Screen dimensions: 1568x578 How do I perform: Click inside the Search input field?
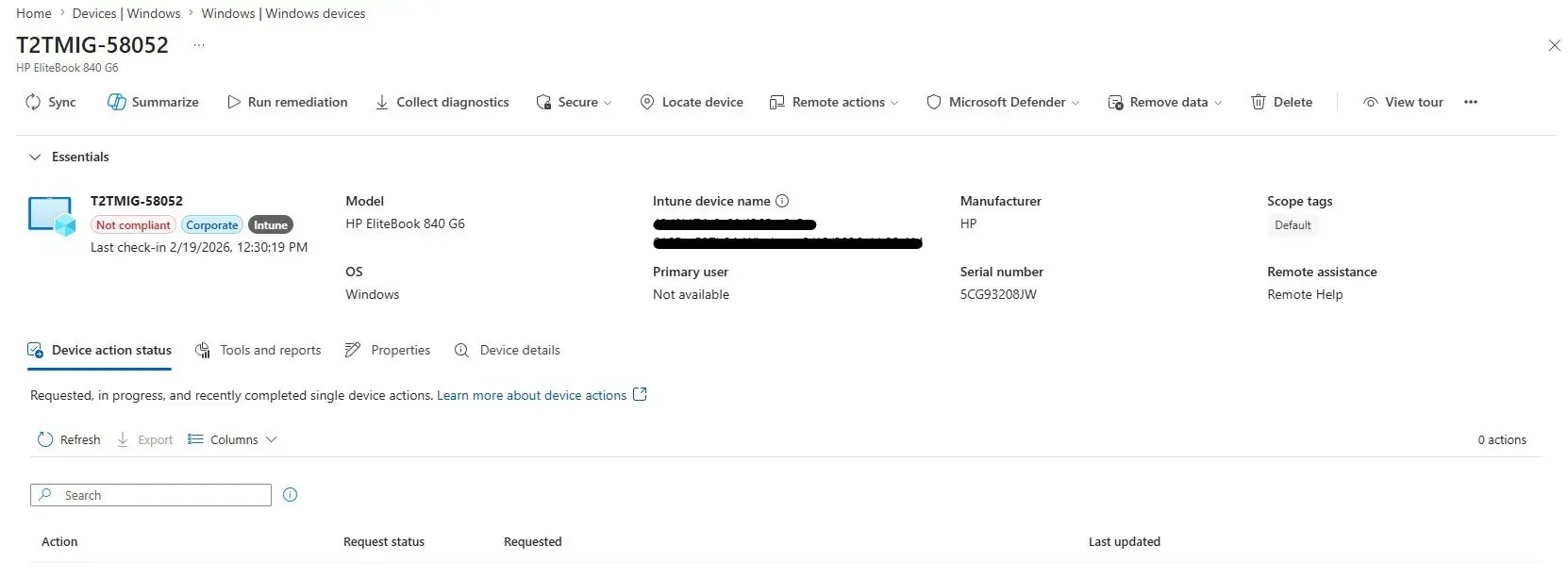[x=151, y=495]
